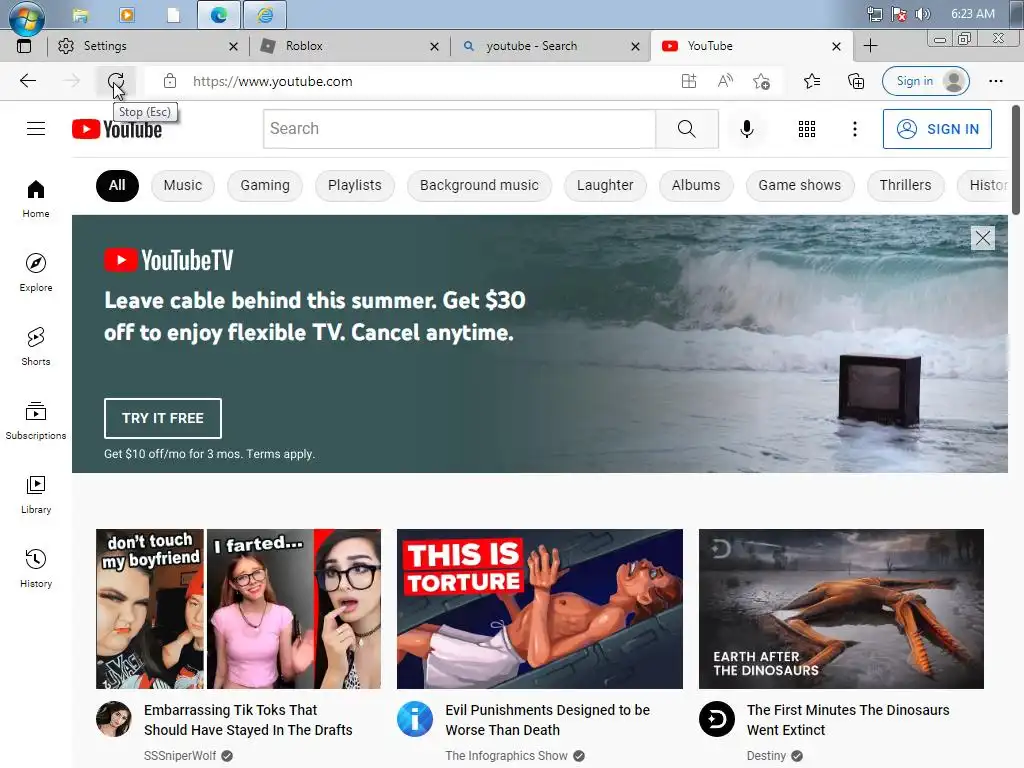The image size is (1024, 768).
Task: View site information lock icon
Action: pos(170,81)
